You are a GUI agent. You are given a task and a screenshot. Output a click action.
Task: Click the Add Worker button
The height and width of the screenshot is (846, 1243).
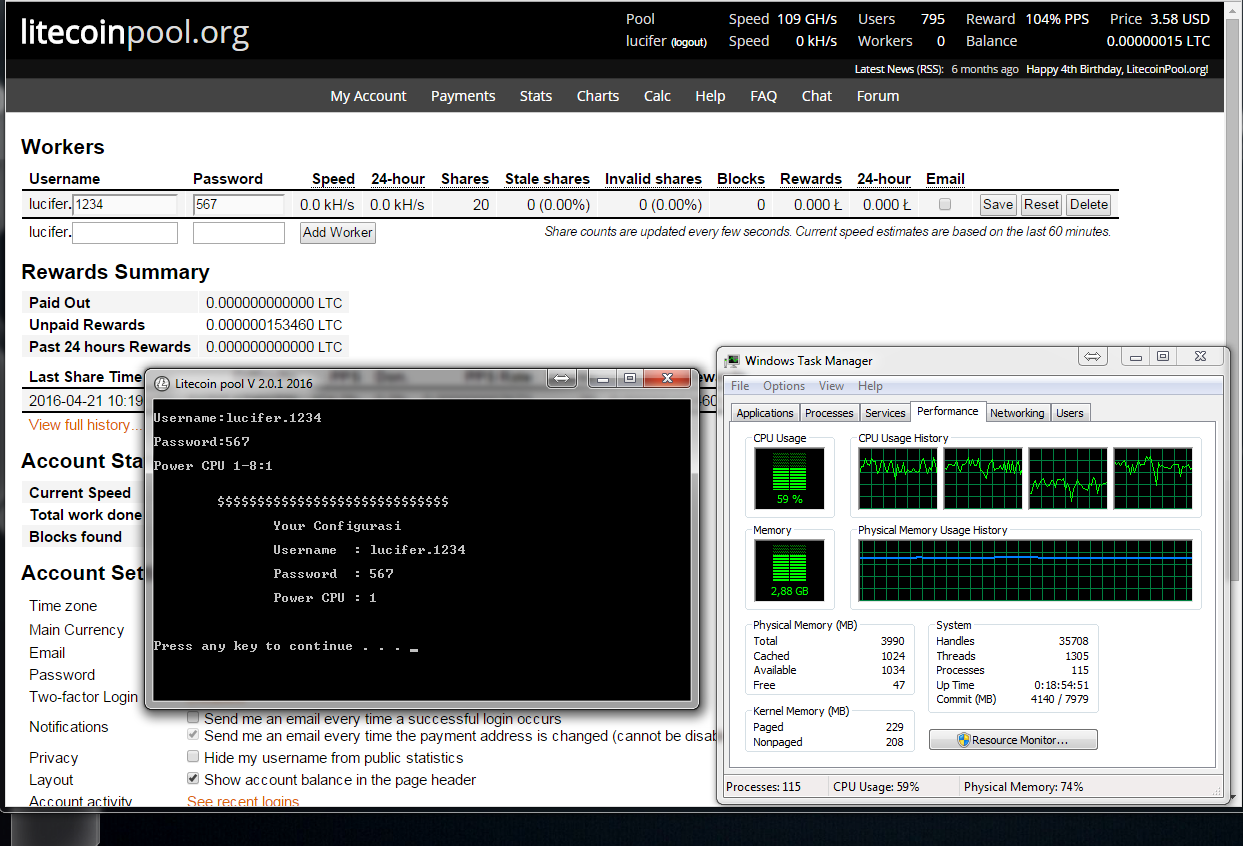pyautogui.click(x=338, y=232)
